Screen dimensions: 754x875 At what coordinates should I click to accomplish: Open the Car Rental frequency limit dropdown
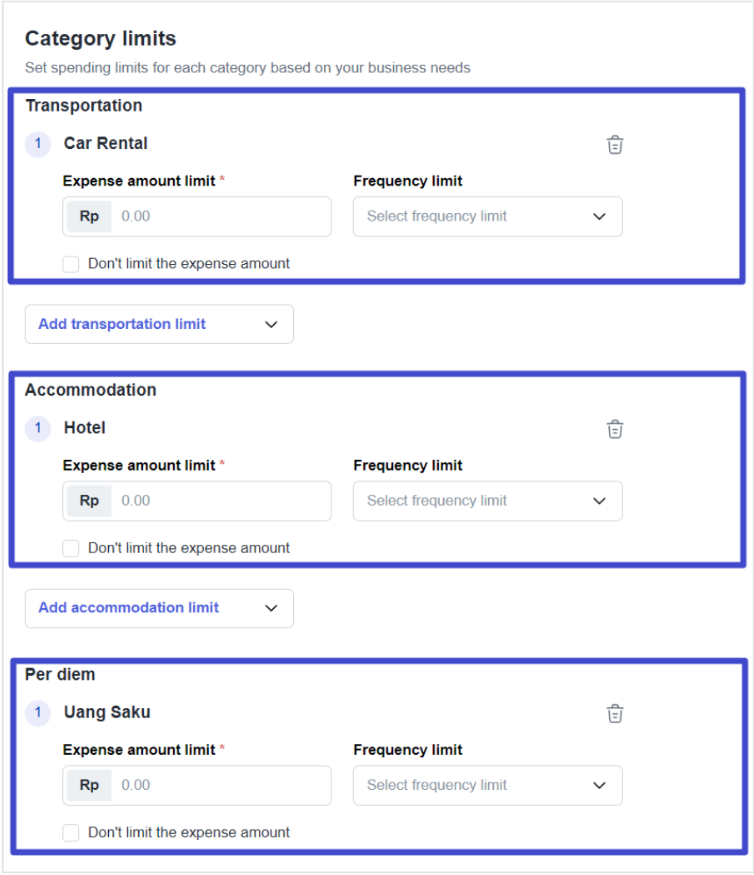[x=487, y=216]
